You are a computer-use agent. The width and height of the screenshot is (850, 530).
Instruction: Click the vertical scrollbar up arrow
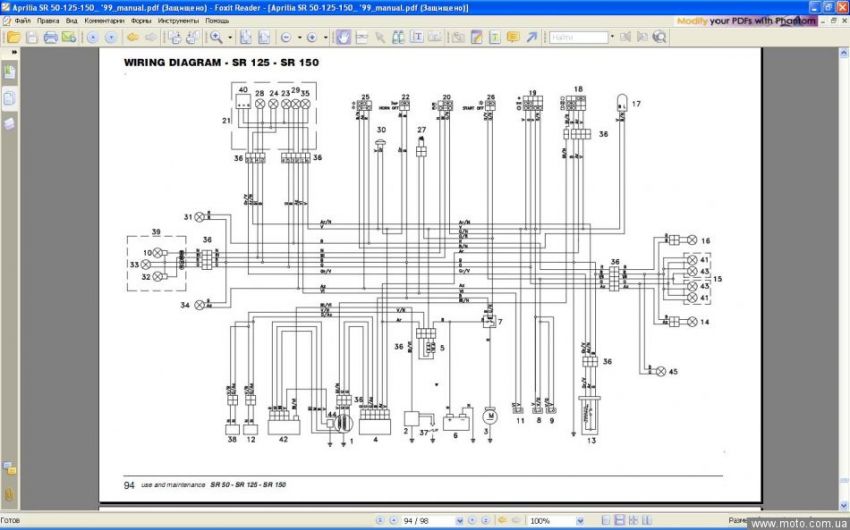pyautogui.click(x=844, y=53)
